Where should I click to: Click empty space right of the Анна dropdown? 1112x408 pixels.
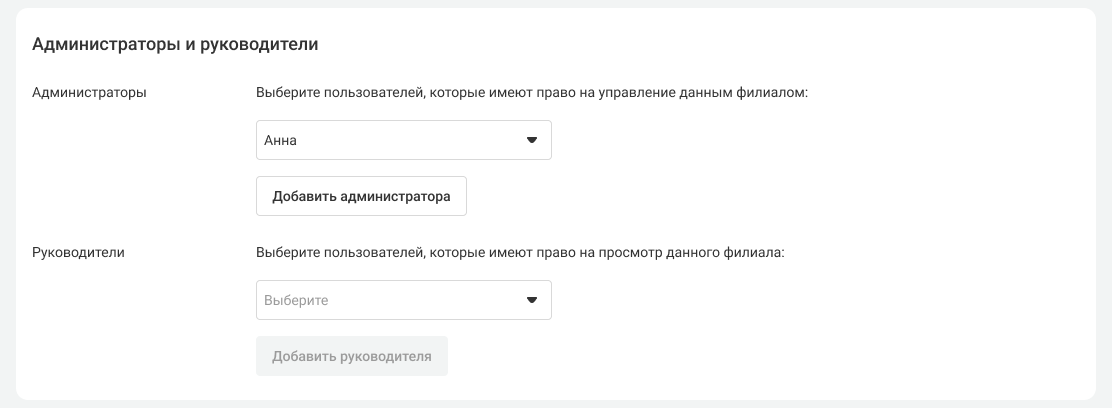coord(800,140)
